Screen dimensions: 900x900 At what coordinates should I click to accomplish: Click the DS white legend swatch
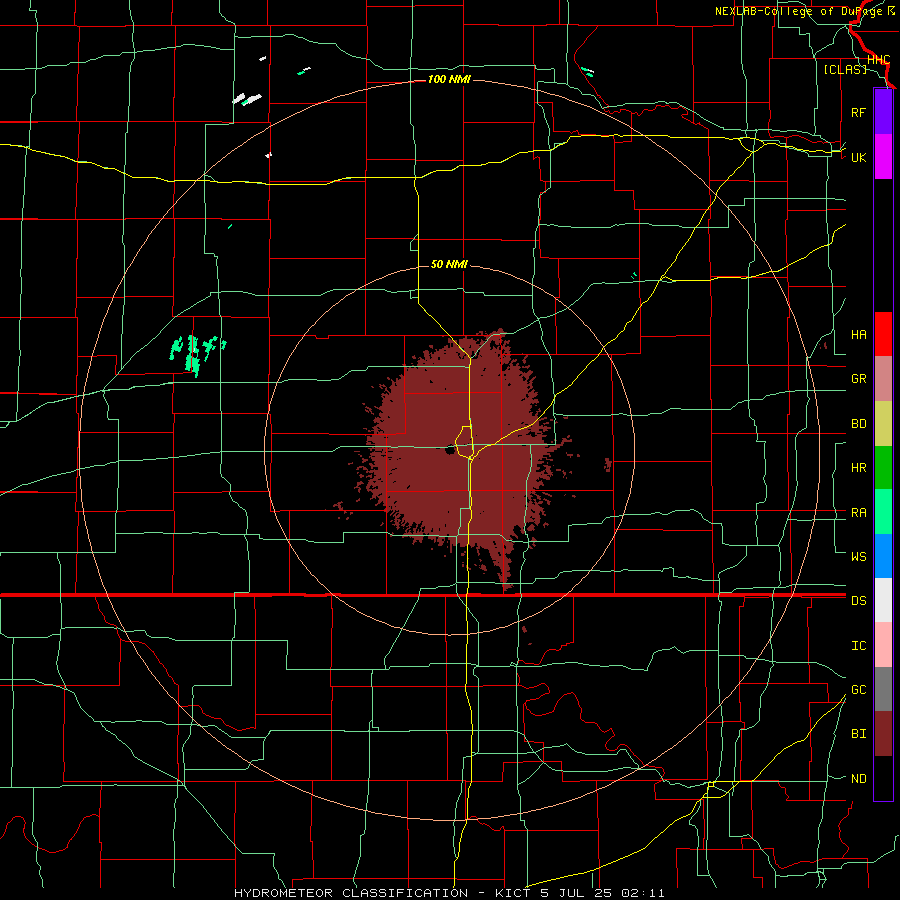[x=883, y=600]
